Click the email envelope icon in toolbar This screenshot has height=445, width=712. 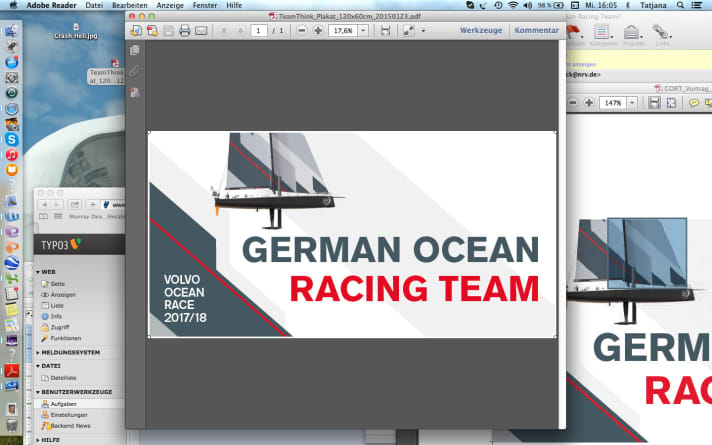point(201,30)
